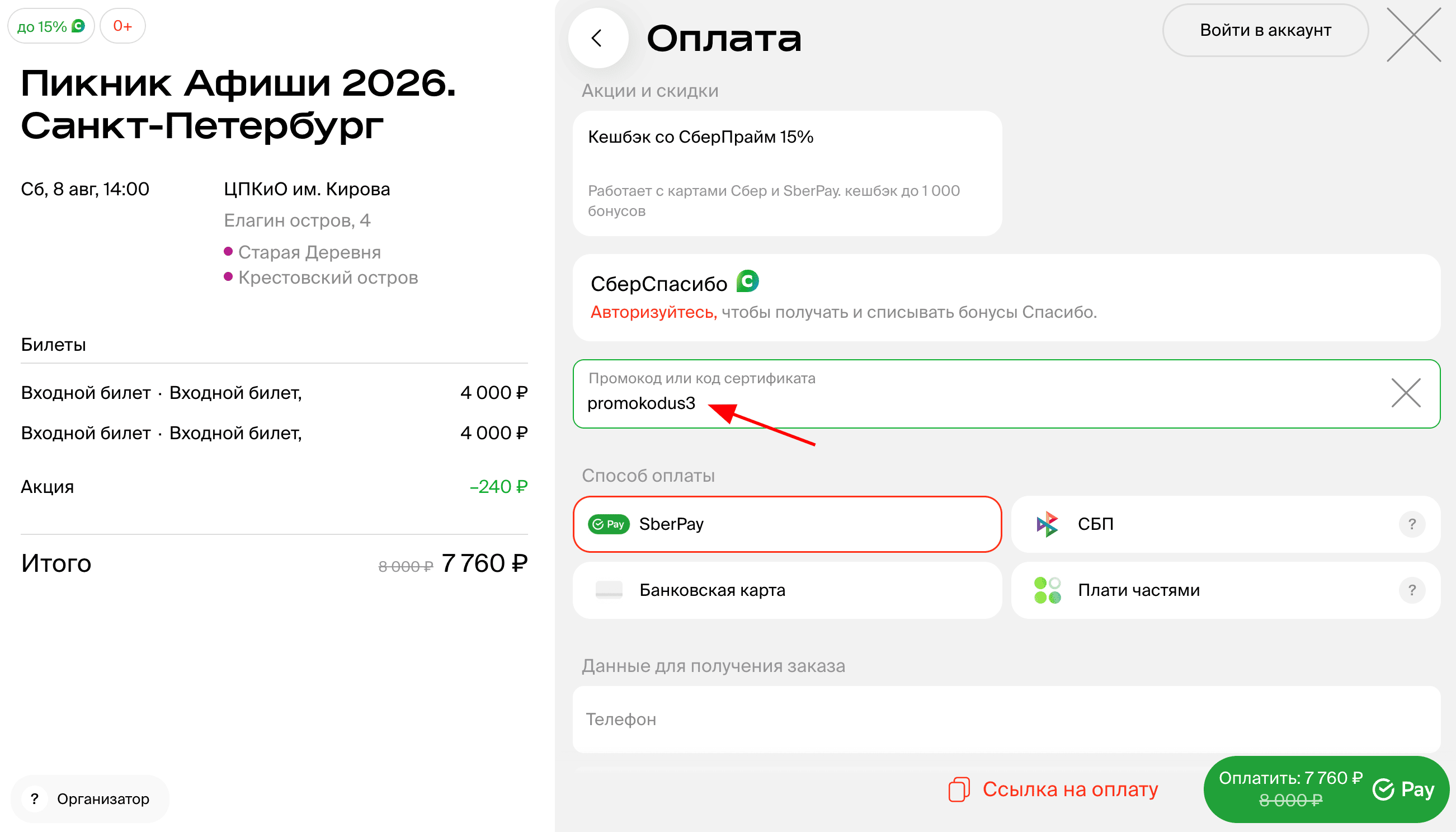1456x832 pixels.
Task: Open the help tooltip next to СБП
Action: point(1411,524)
